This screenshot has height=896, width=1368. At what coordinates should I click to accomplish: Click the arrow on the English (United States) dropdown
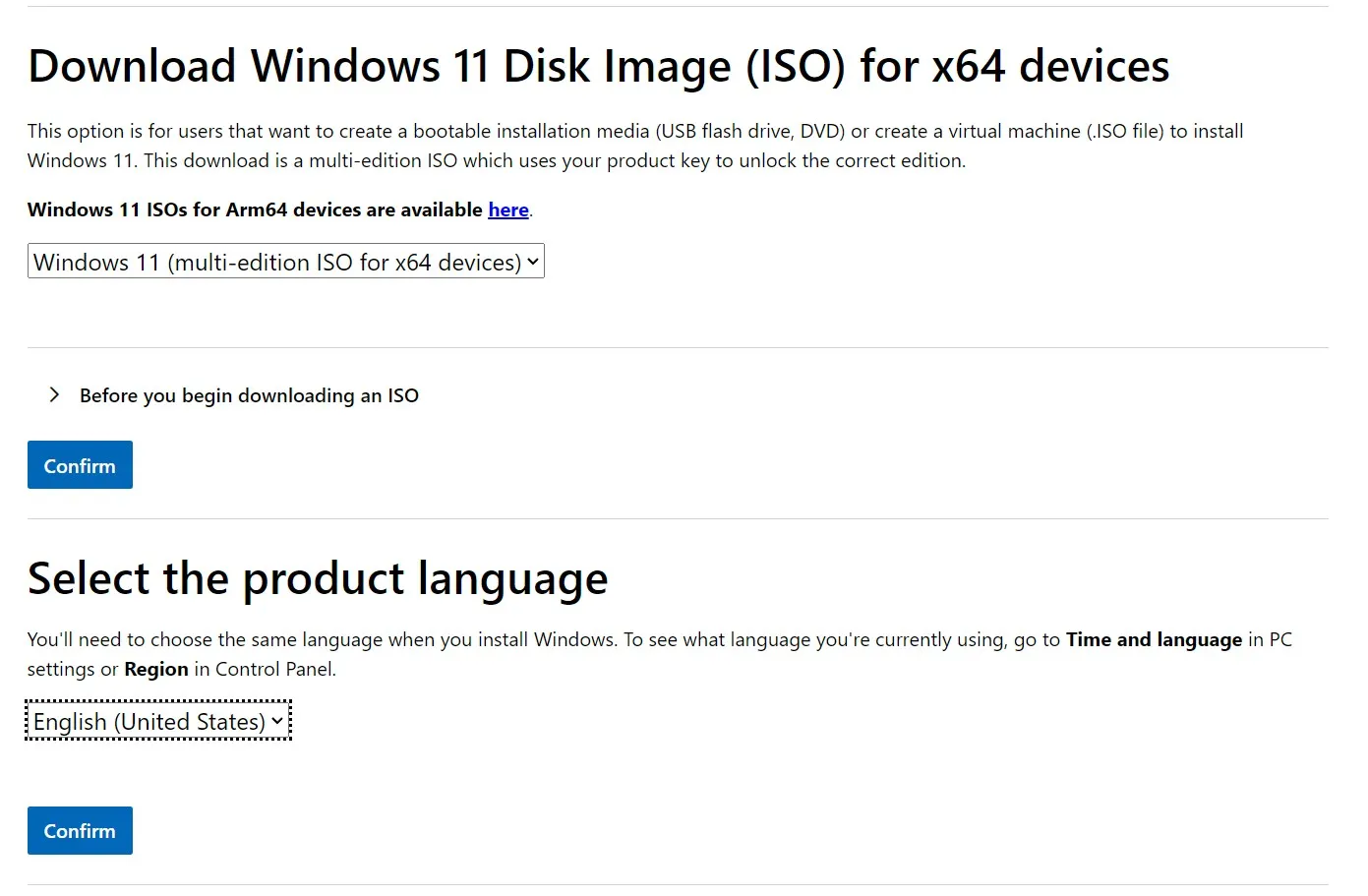point(277,721)
